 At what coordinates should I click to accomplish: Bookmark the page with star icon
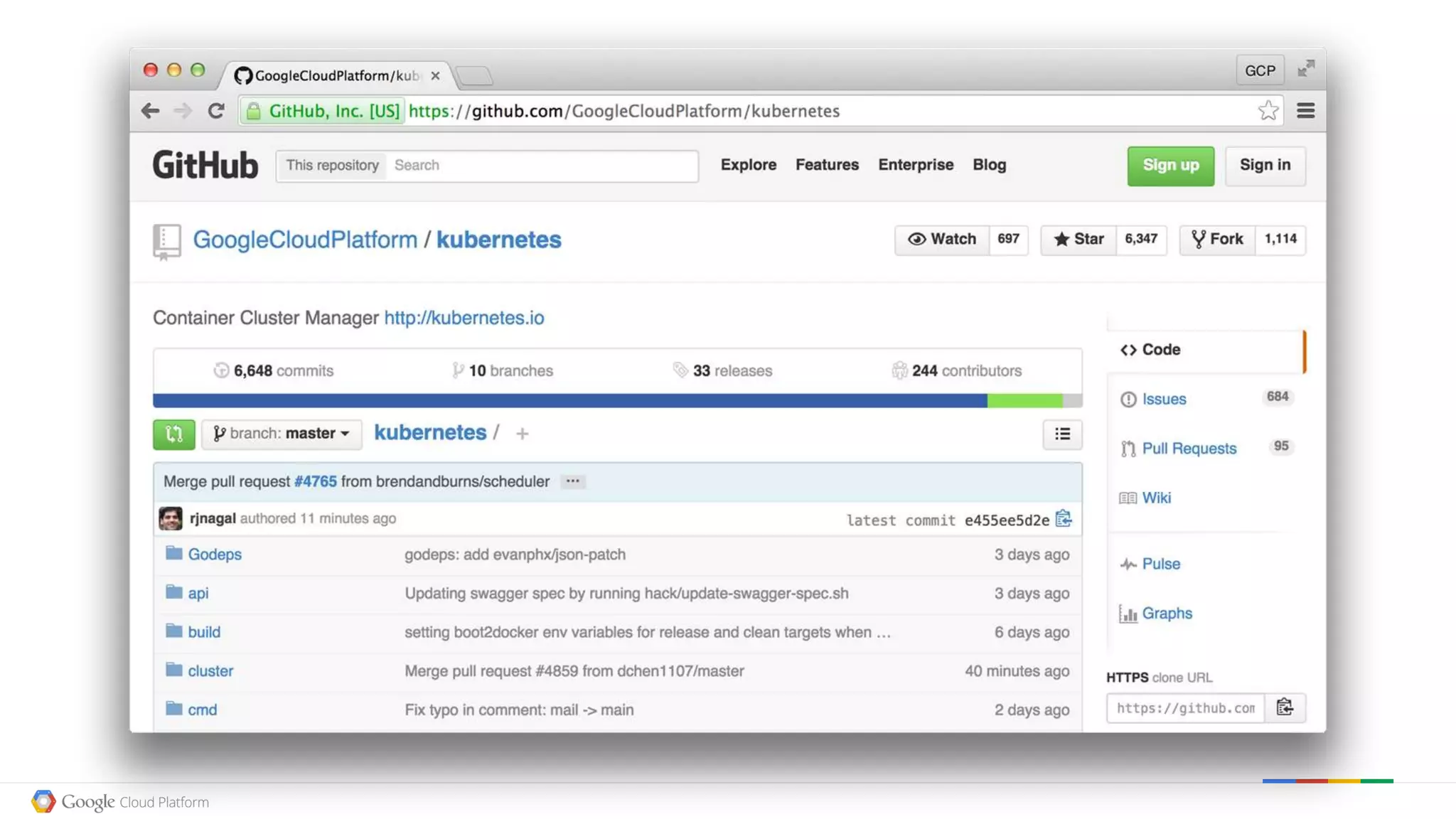coord(1268,111)
